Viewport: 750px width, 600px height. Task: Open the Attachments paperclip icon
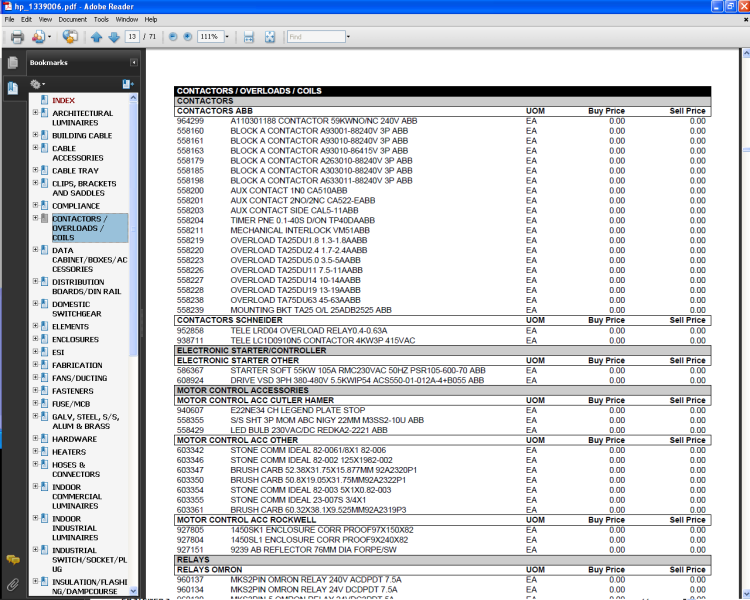pyautogui.click(x=13, y=584)
